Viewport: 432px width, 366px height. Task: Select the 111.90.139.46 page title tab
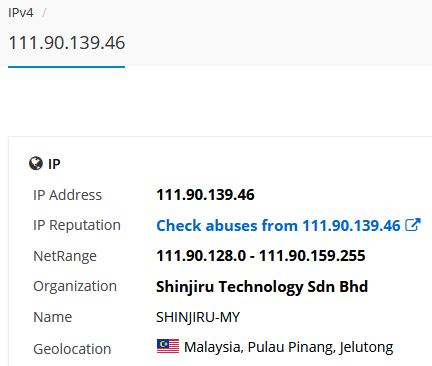(67, 43)
